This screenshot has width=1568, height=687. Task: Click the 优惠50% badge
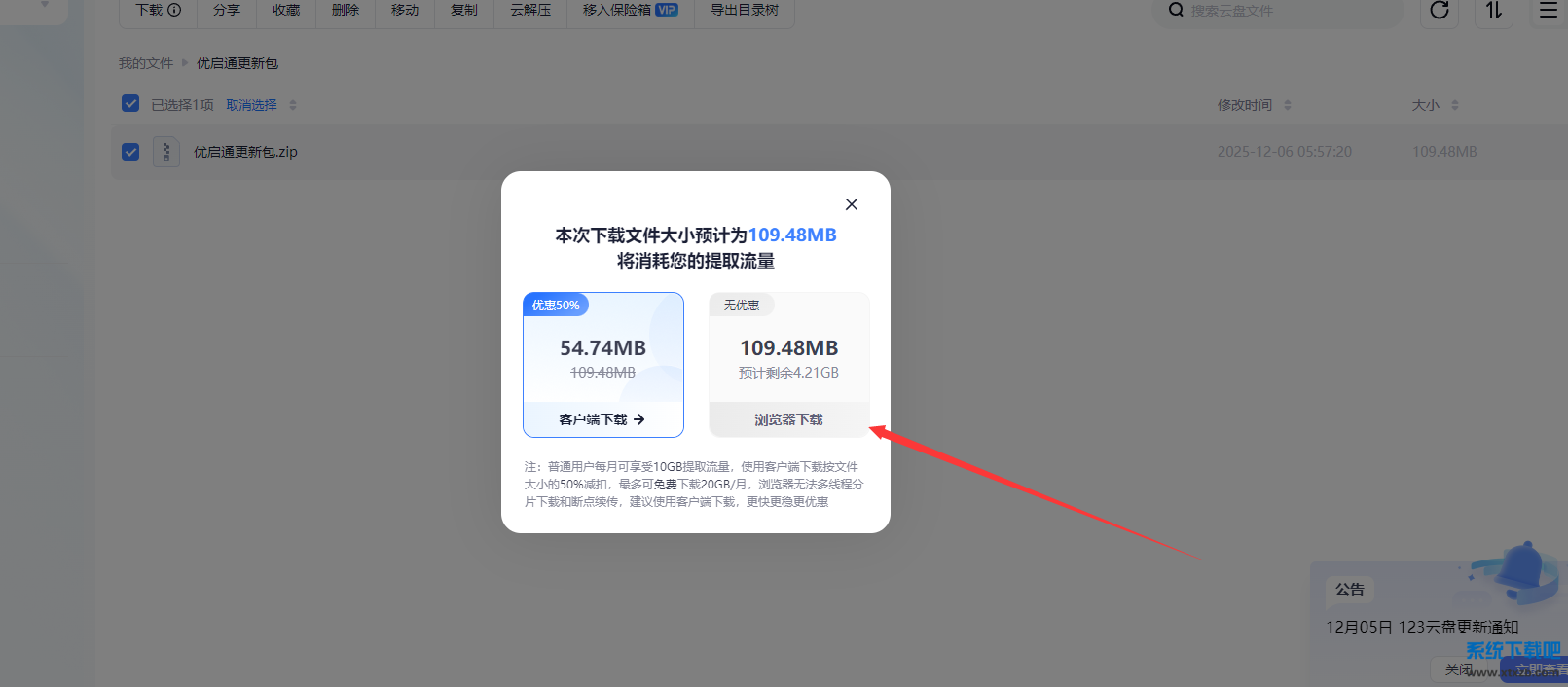point(556,305)
